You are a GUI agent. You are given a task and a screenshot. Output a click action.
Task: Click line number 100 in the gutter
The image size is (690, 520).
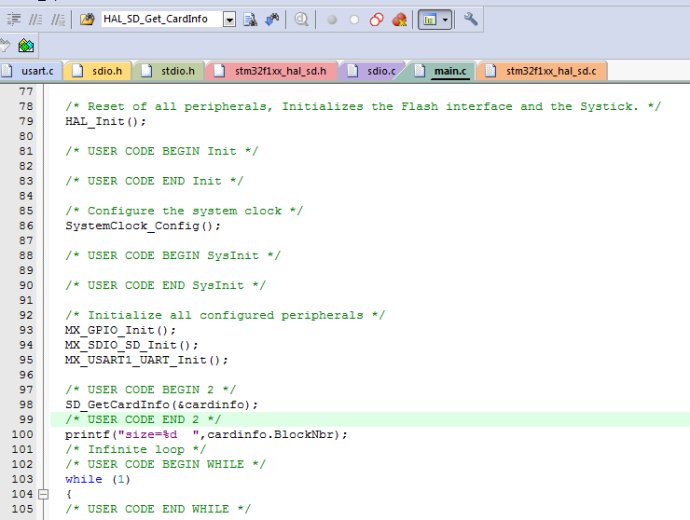click(x=22, y=435)
